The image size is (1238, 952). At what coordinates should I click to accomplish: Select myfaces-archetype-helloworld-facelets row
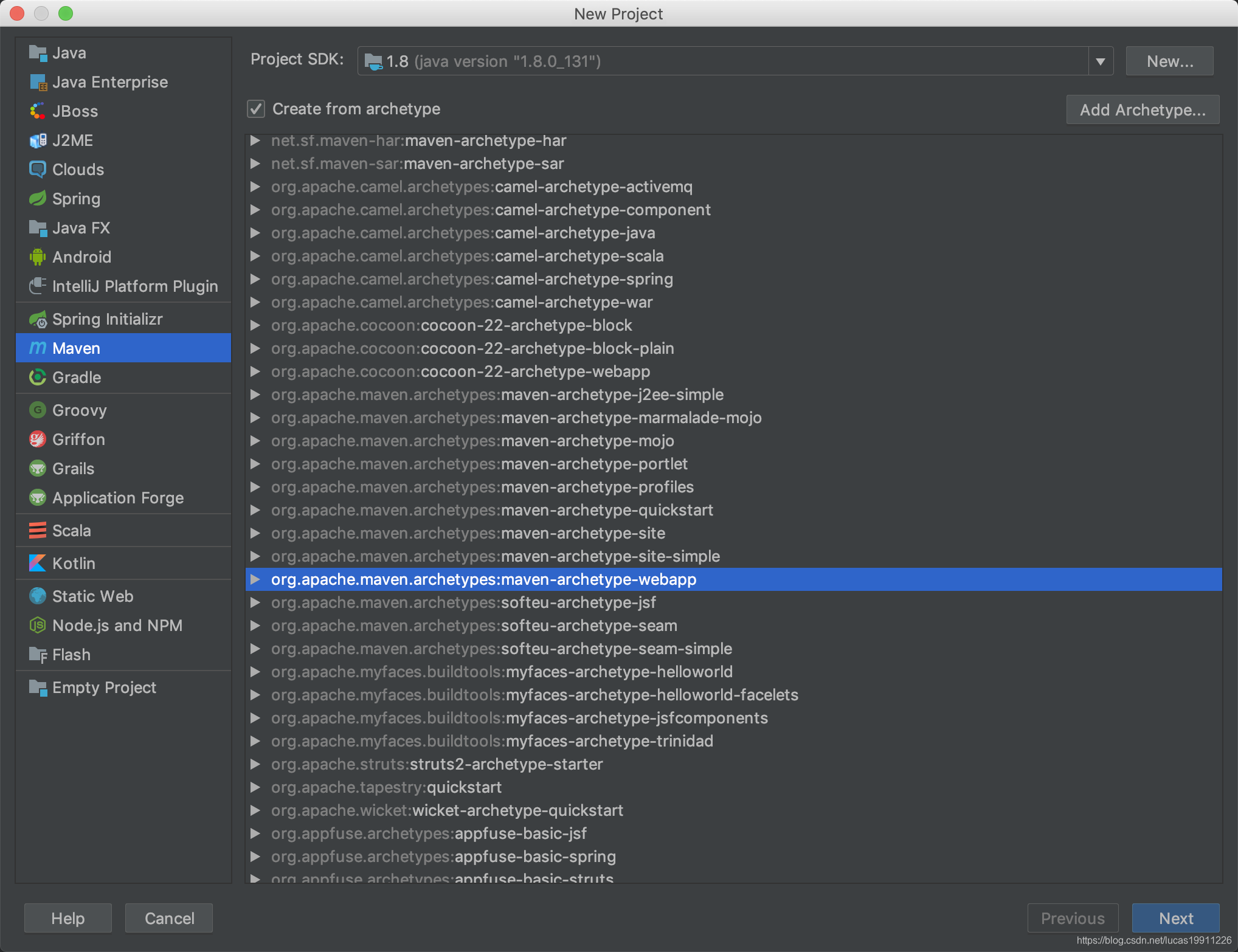[x=733, y=695]
